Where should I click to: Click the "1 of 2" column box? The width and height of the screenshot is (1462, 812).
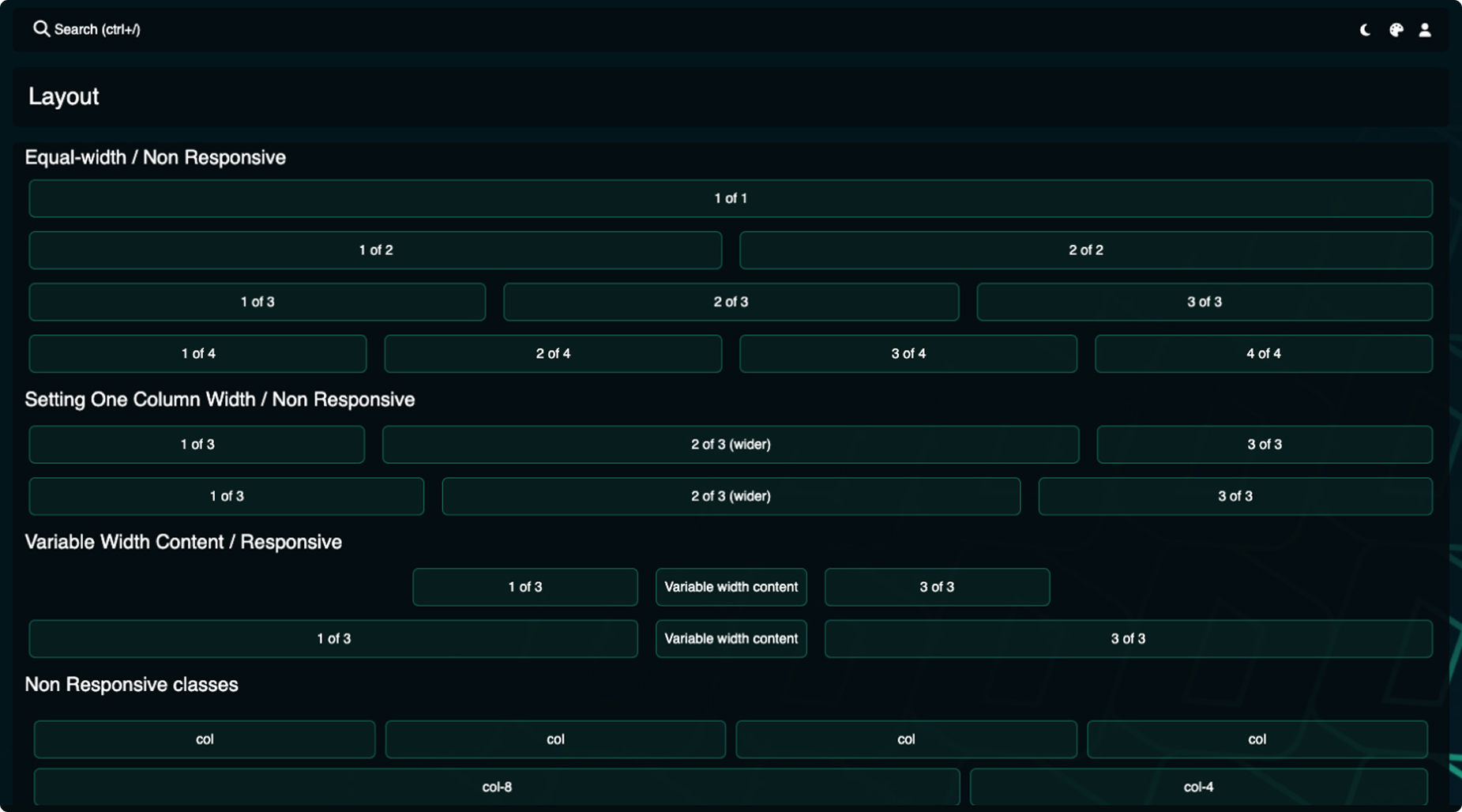point(375,250)
